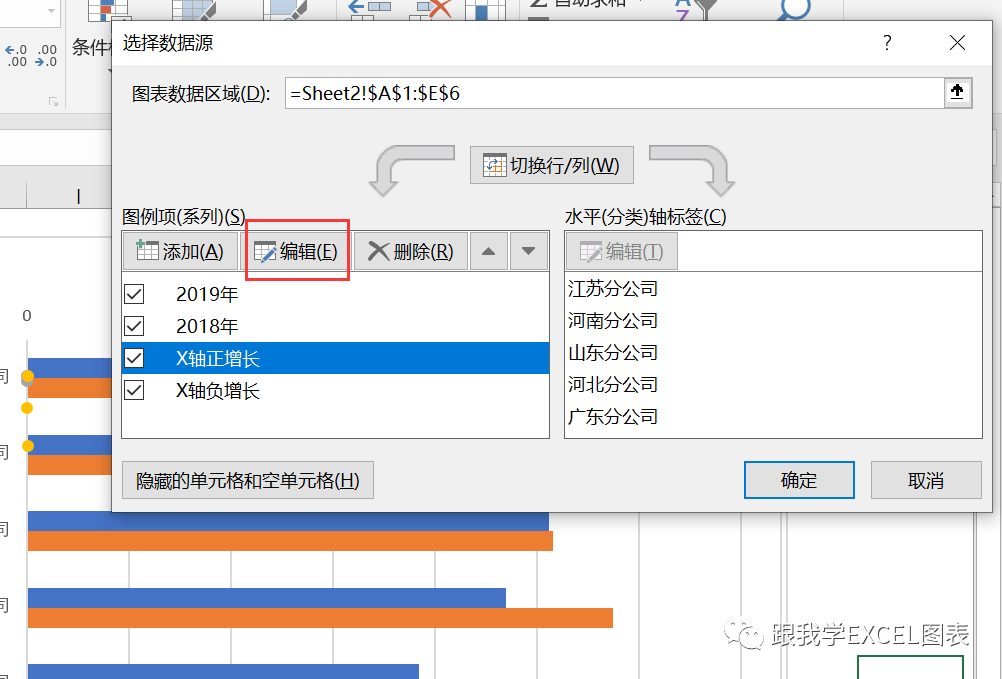Uncheck the 2019年 series

pos(135,294)
